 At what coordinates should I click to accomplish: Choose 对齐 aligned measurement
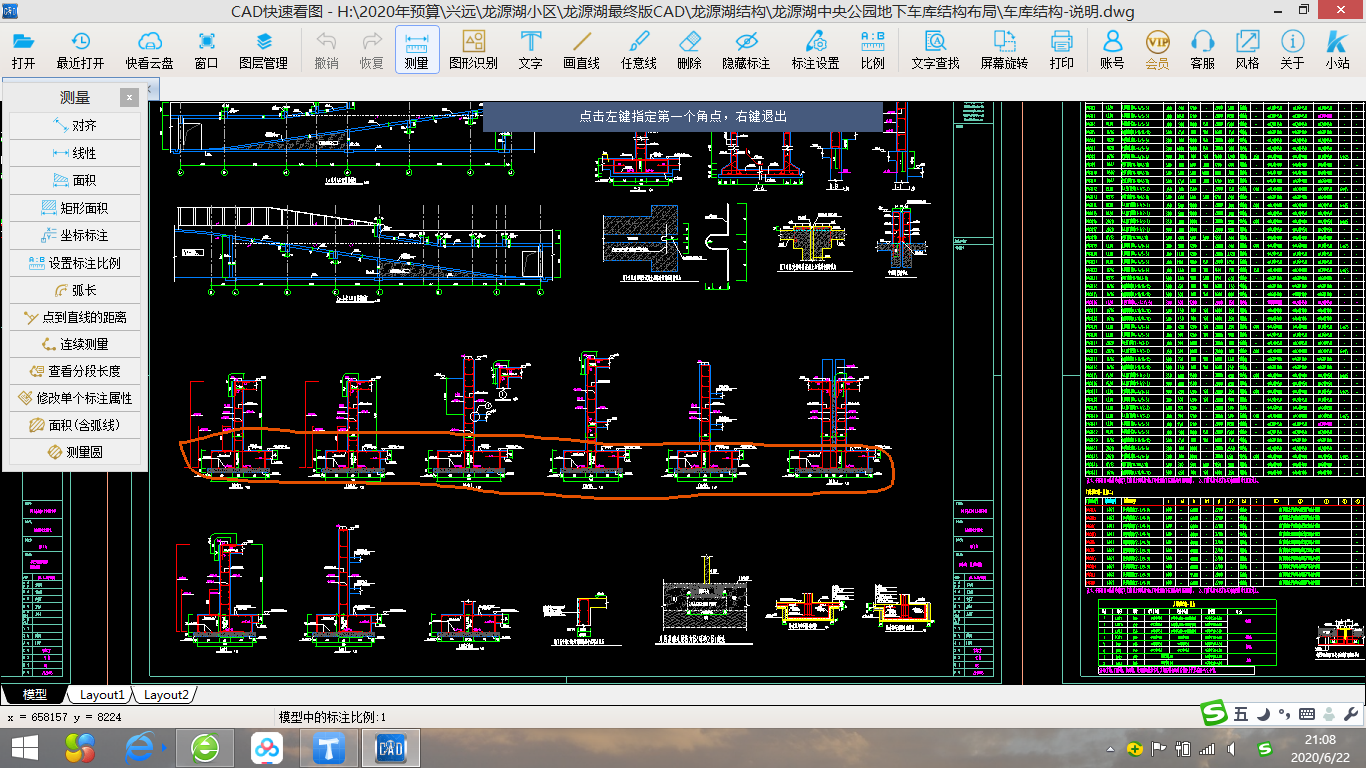[75, 126]
